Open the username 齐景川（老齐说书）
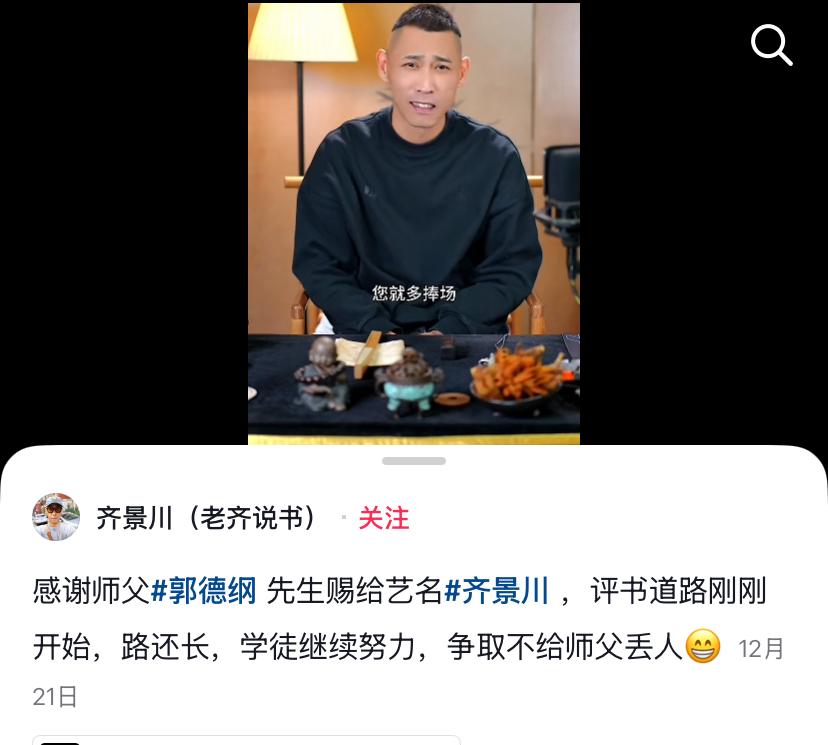 click(x=206, y=517)
